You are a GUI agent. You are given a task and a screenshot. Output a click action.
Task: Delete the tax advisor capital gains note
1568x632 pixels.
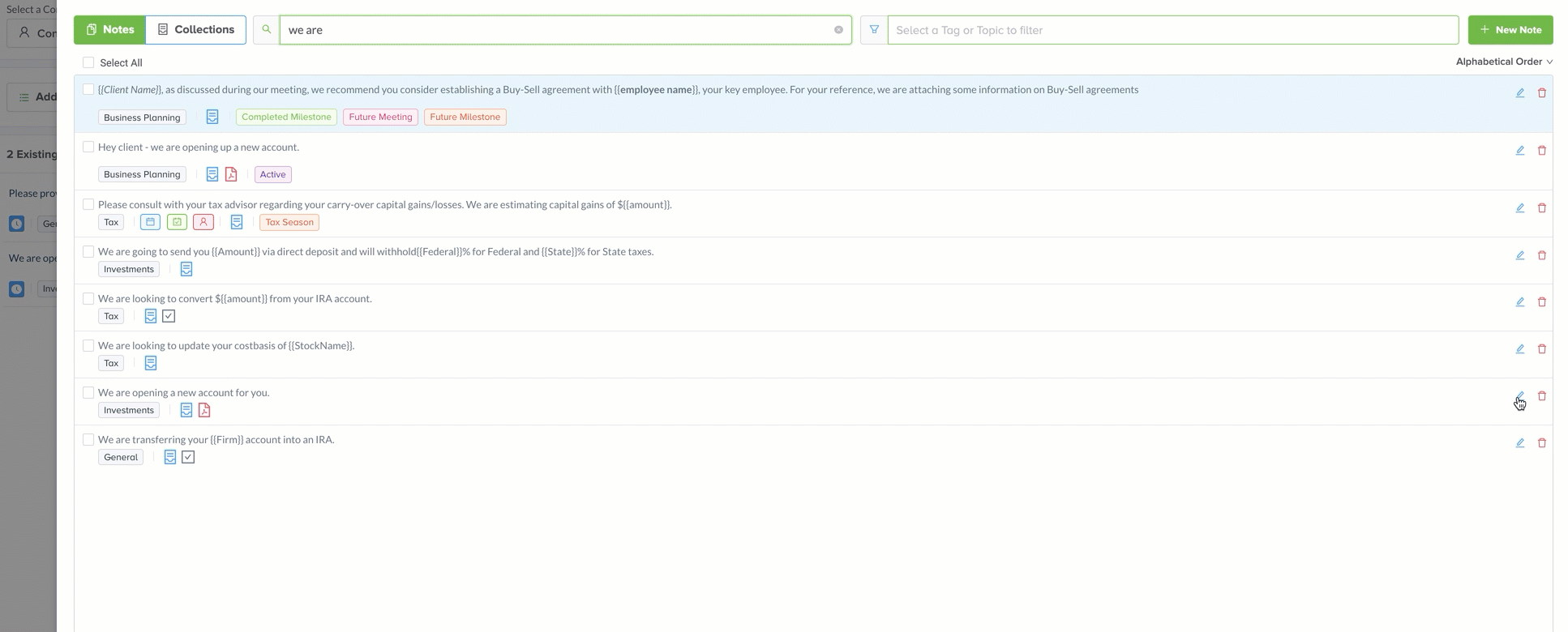[x=1542, y=208]
